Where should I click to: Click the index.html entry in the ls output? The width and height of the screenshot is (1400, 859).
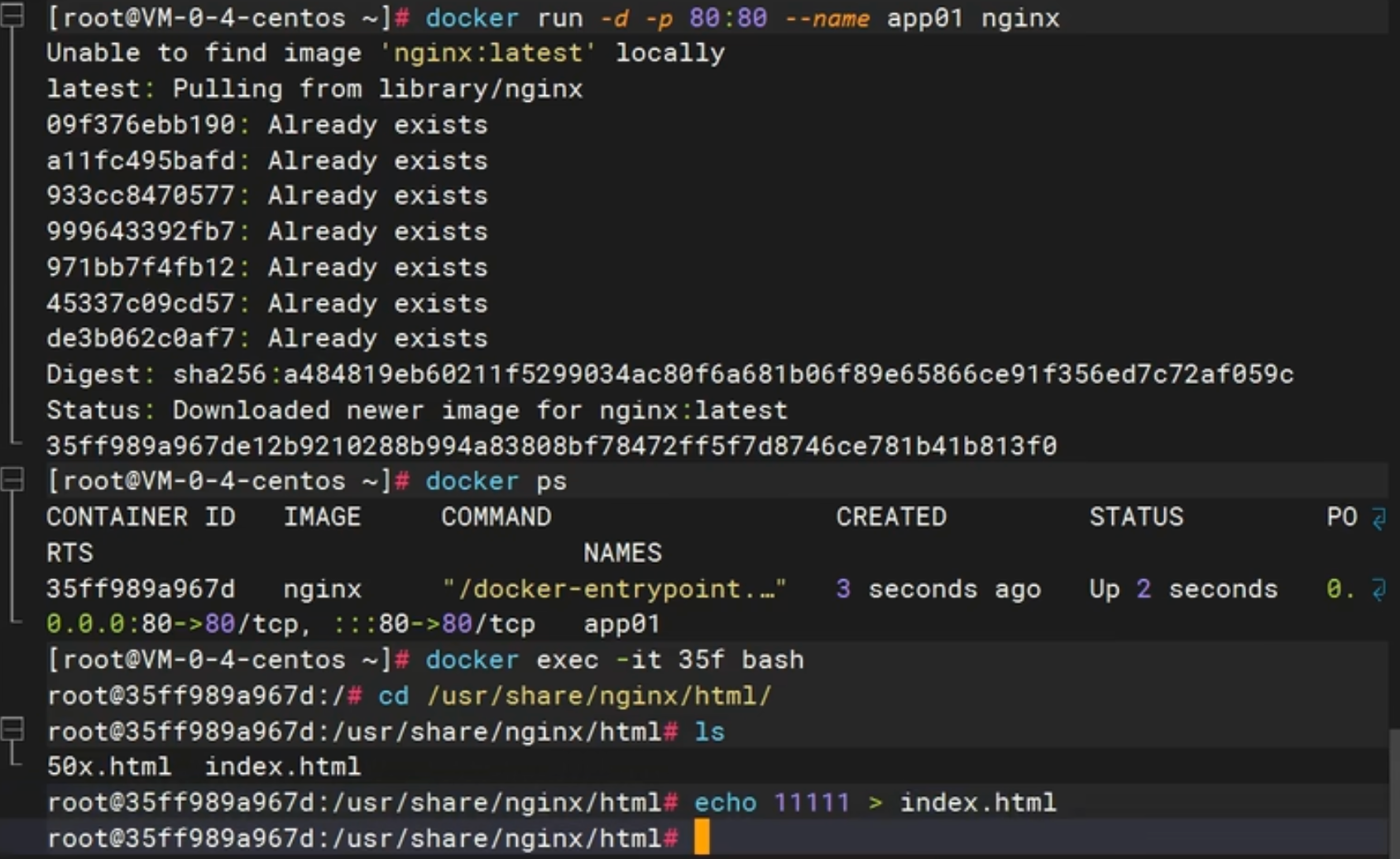click(x=283, y=766)
